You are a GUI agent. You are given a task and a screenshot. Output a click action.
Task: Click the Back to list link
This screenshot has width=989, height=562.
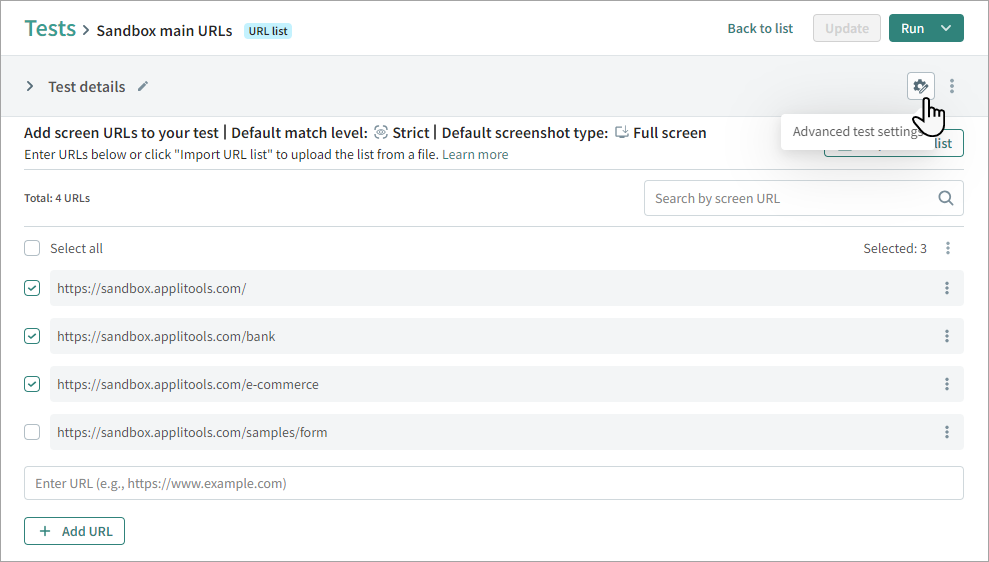point(760,28)
